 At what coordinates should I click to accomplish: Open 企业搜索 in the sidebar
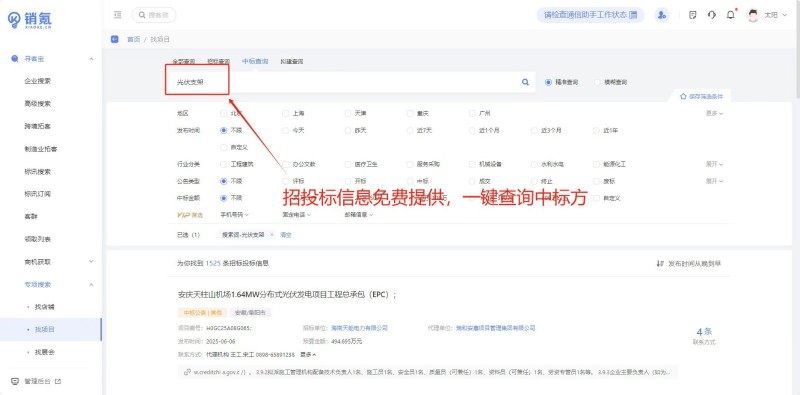[x=38, y=81]
